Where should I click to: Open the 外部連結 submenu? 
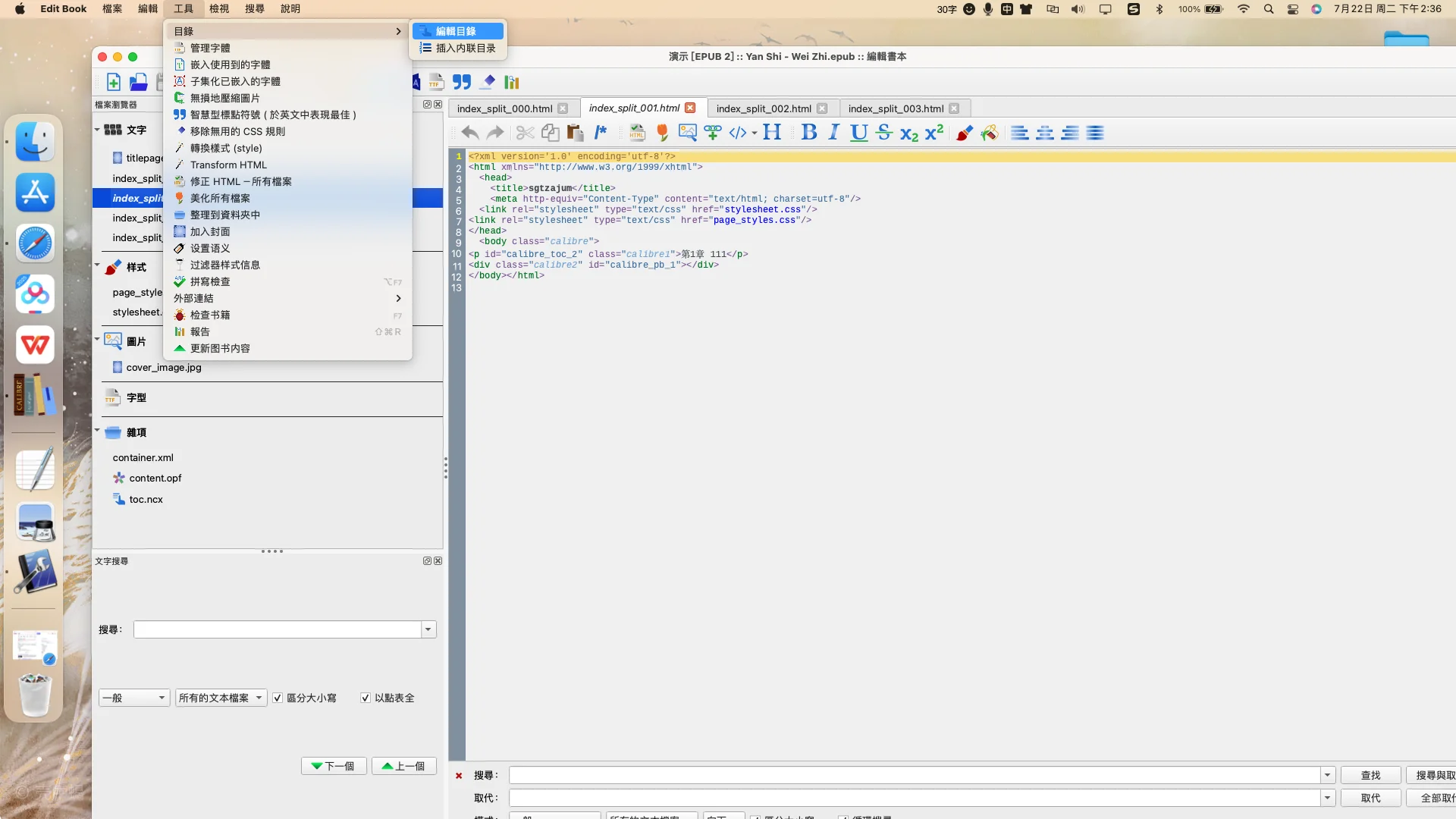point(288,298)
